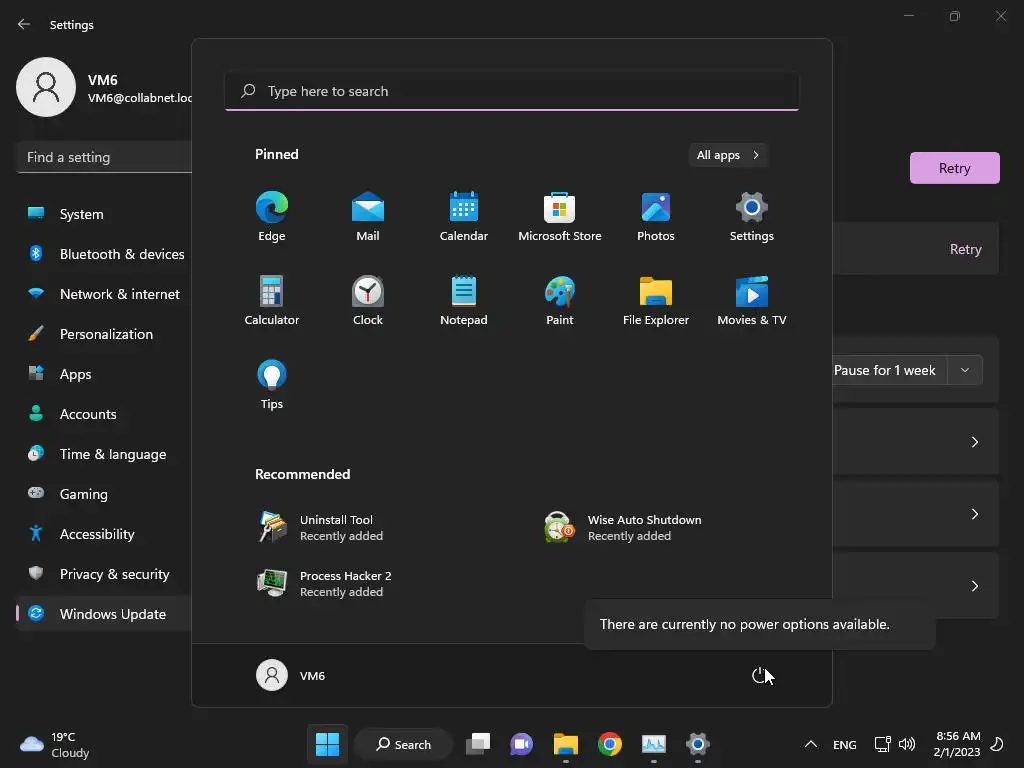Open the Edge browser from pinned apps

point(272,216)
